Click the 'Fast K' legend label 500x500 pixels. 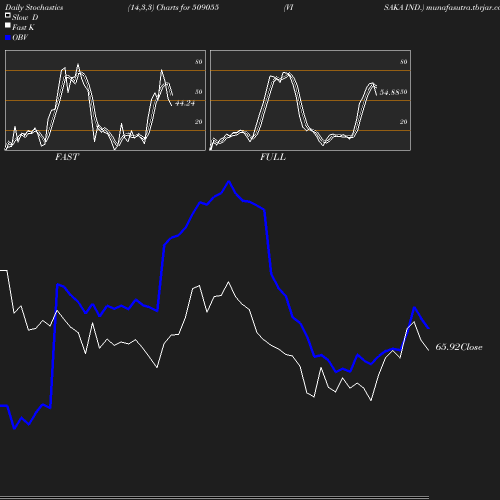tap(23, 27)
